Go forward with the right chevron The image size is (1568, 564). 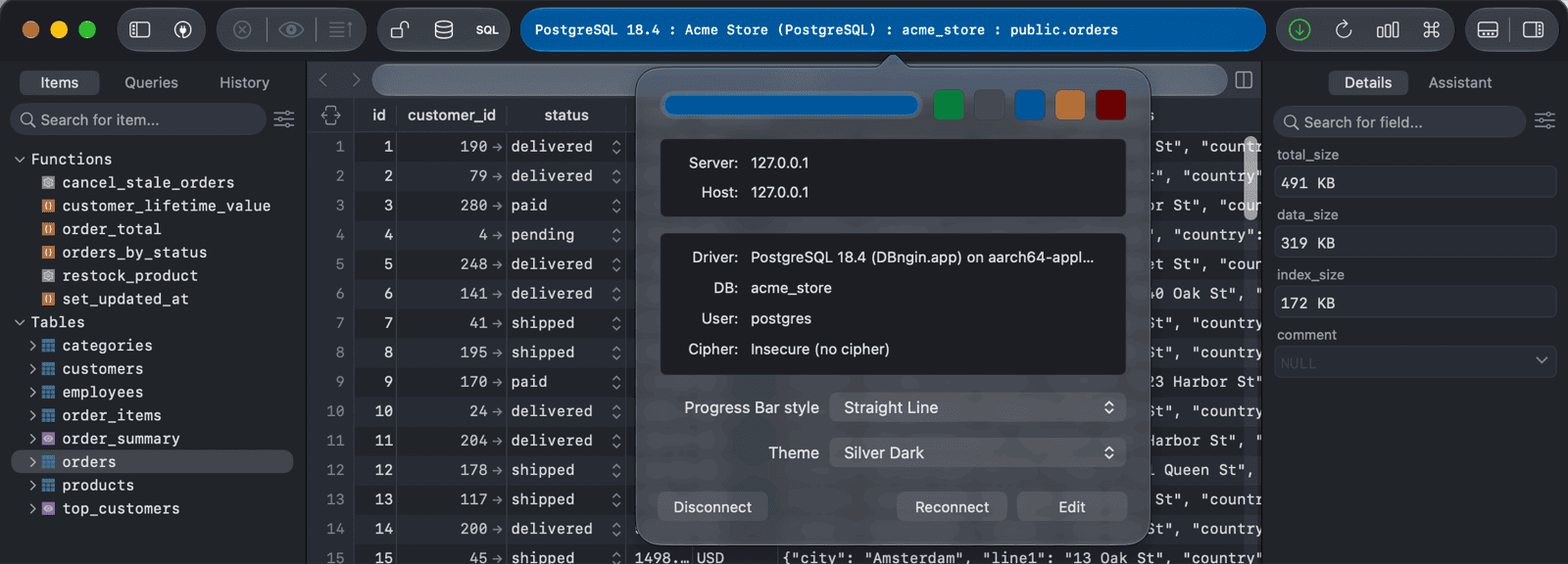coord(356,79)
